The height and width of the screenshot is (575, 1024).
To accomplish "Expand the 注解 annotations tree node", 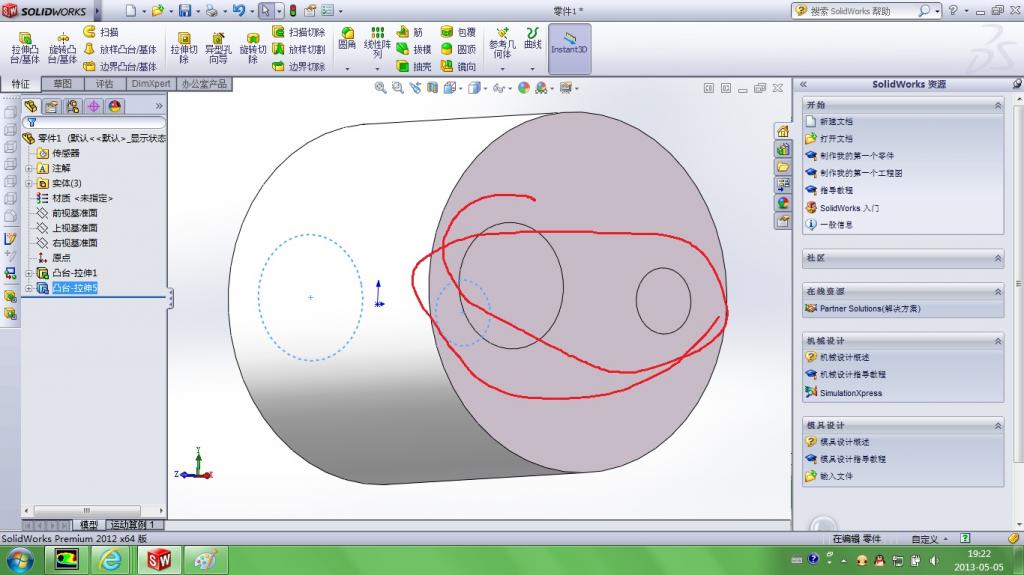I will [x=29, y=168].
